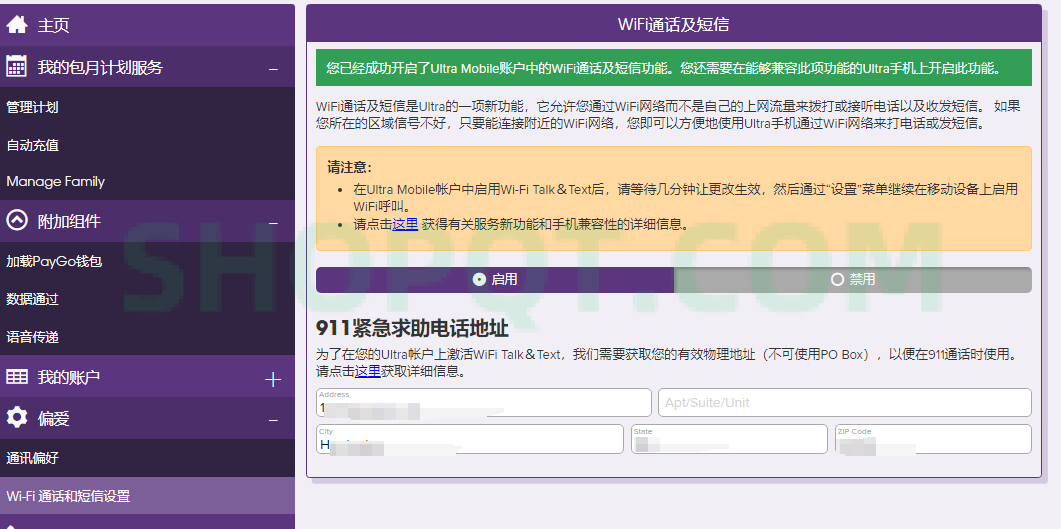Click the calendar icon for 我的包月计划服务
The image size is (1061, 529).
point(17,67)
